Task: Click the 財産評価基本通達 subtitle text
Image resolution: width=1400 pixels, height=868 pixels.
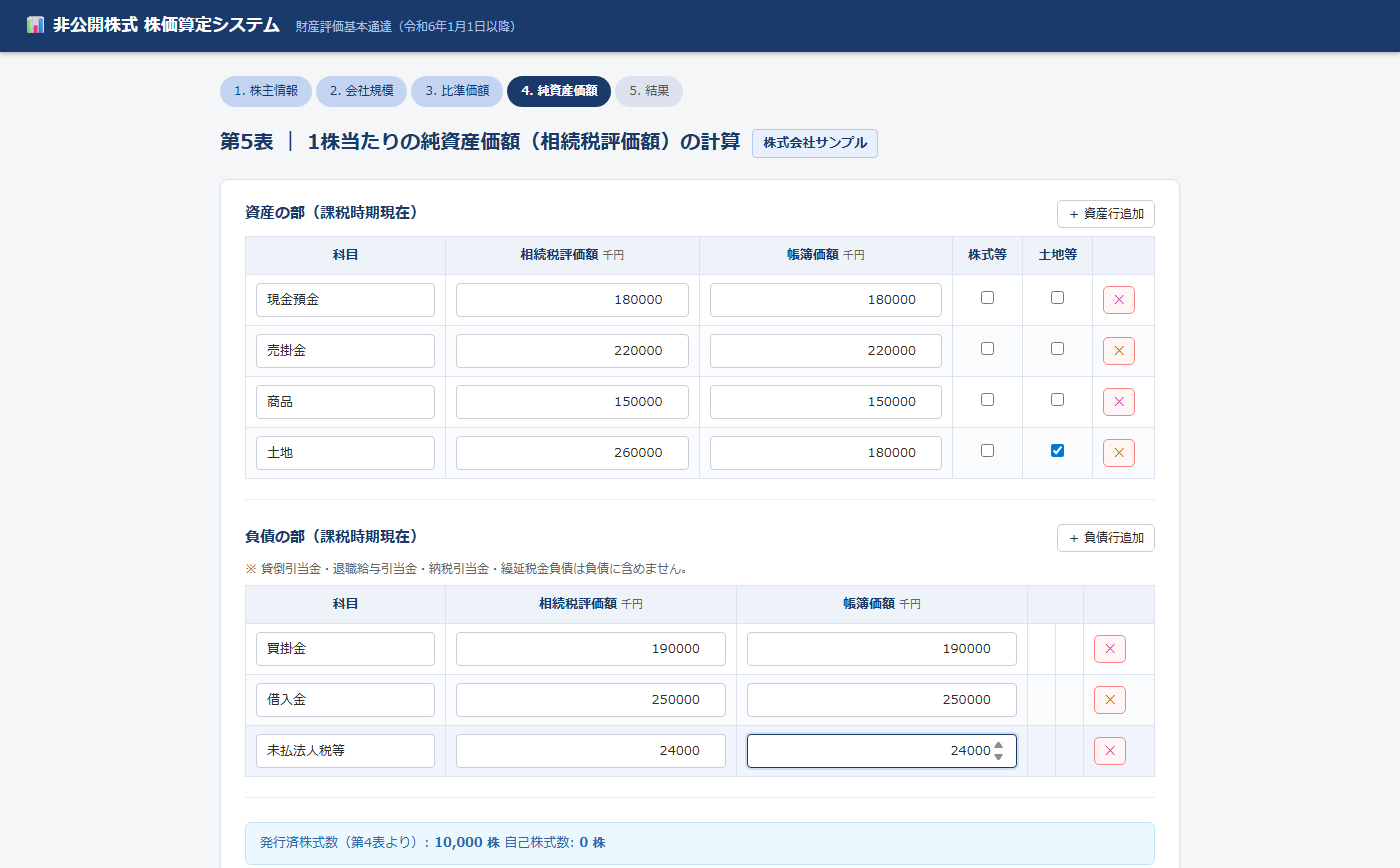Action: [x=406, y=26]
